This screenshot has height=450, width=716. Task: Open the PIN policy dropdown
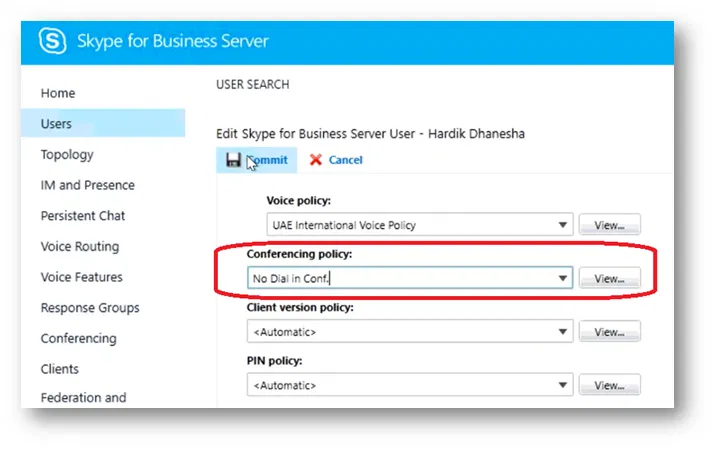click(x=410, y=385)
